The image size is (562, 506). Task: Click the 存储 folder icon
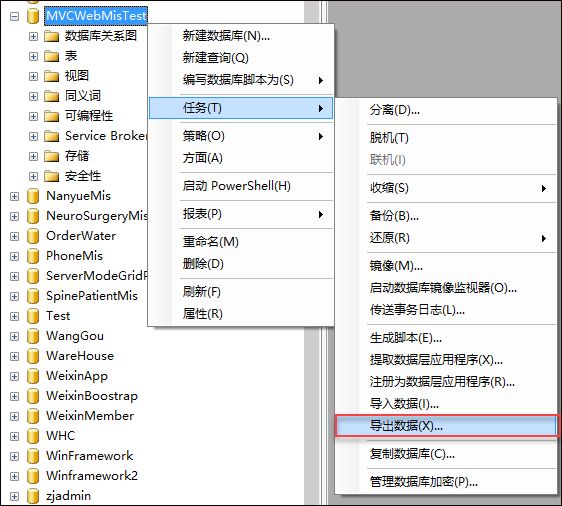(51, 157)
